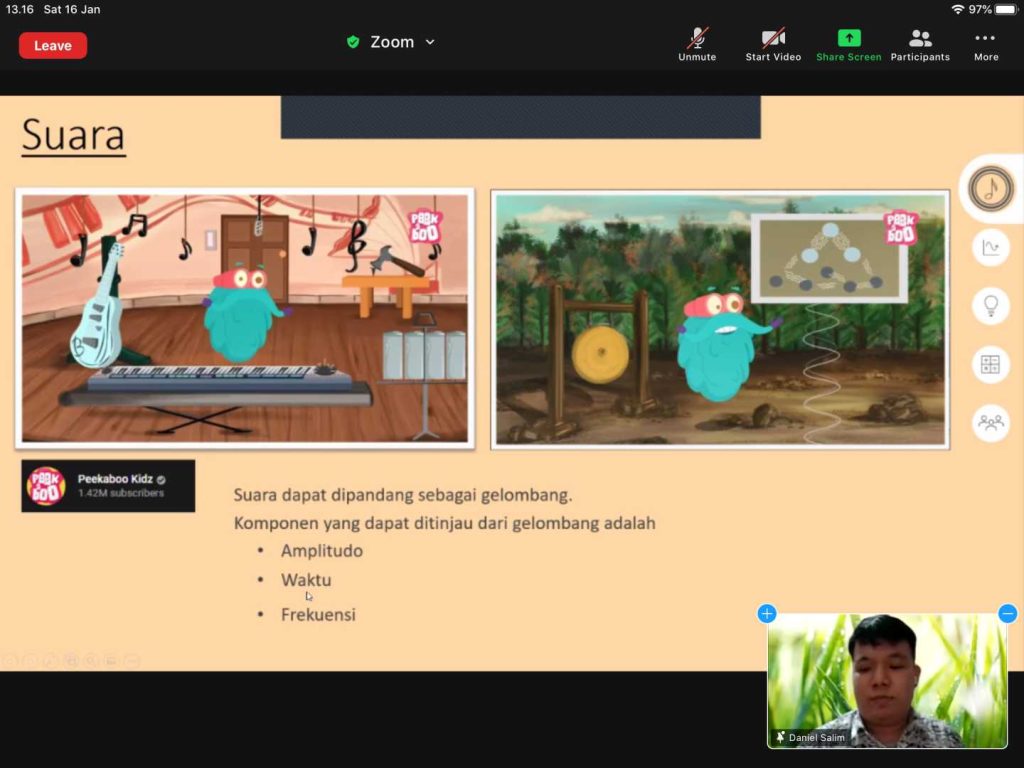The width and height of the screenshot is (1024, 768).
Task: Click the green shield security icon
Action: [353, 42]
